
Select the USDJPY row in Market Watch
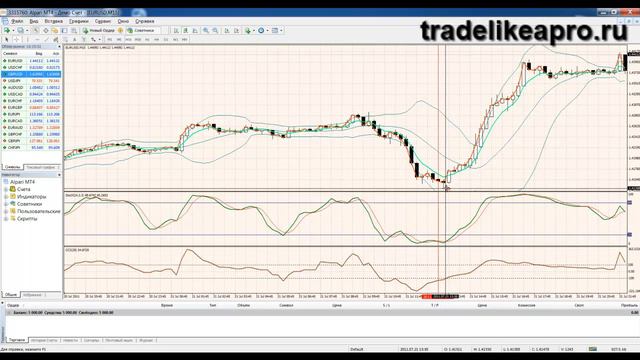point(31,81)
